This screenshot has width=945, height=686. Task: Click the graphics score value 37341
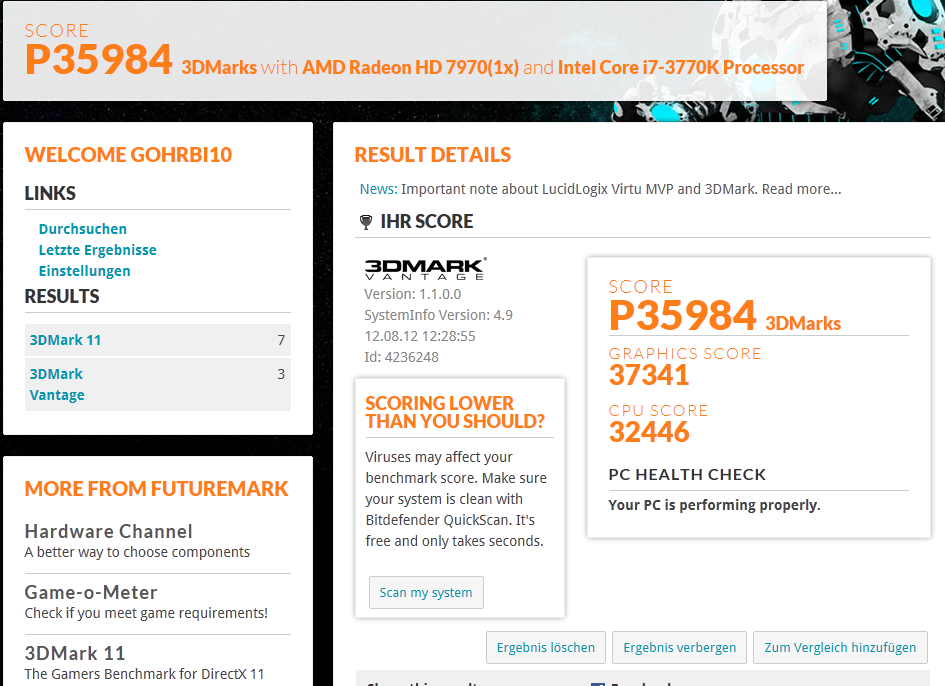pos(649,375)
